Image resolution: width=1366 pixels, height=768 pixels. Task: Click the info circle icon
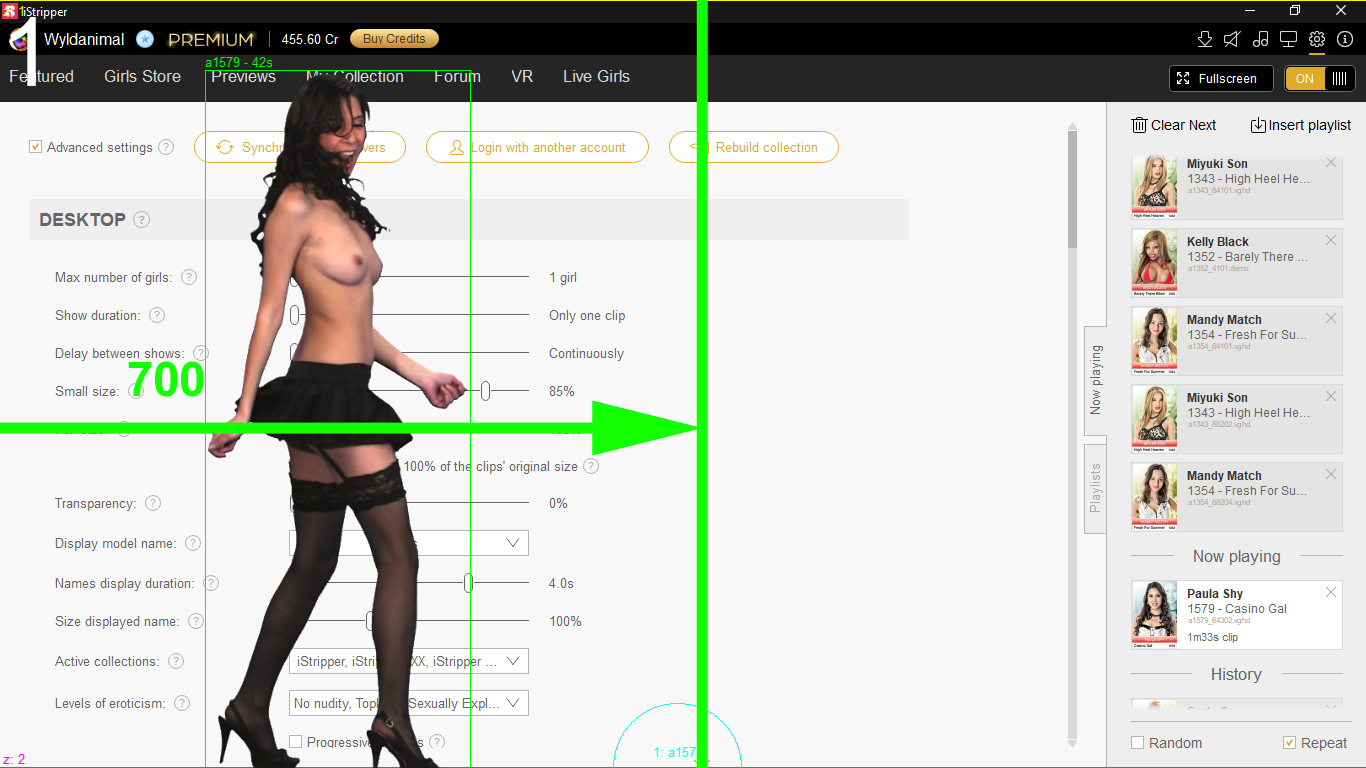[x=1345, y=39]
